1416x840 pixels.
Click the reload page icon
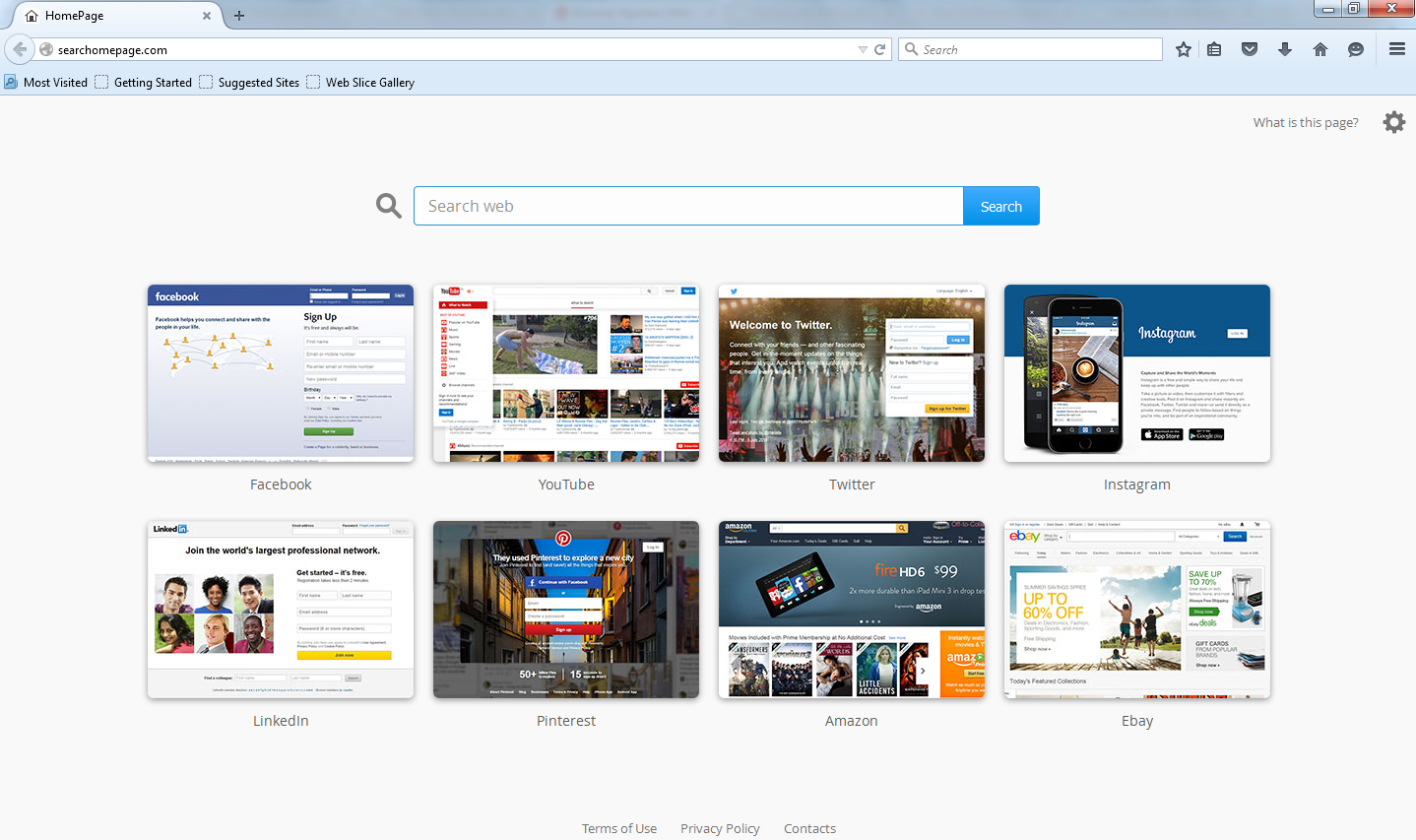(880, 49)
